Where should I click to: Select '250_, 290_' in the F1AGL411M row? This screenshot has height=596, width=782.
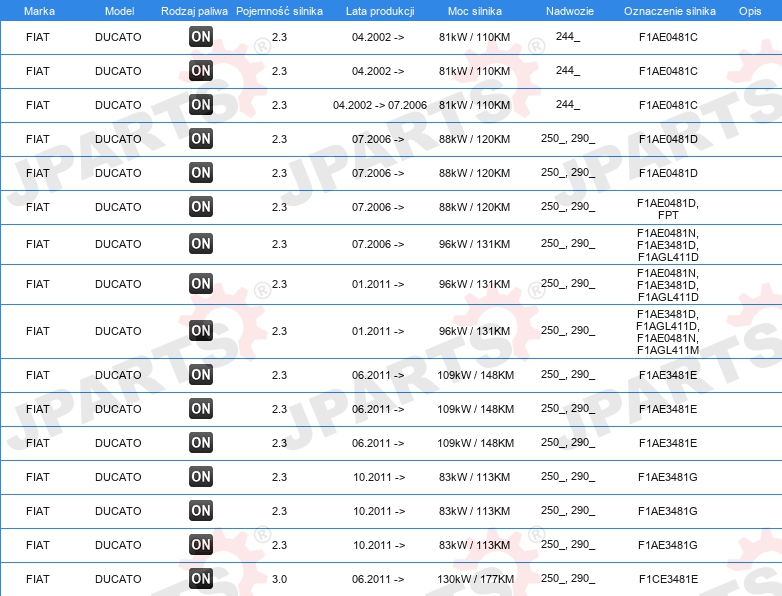pos(568,331)
